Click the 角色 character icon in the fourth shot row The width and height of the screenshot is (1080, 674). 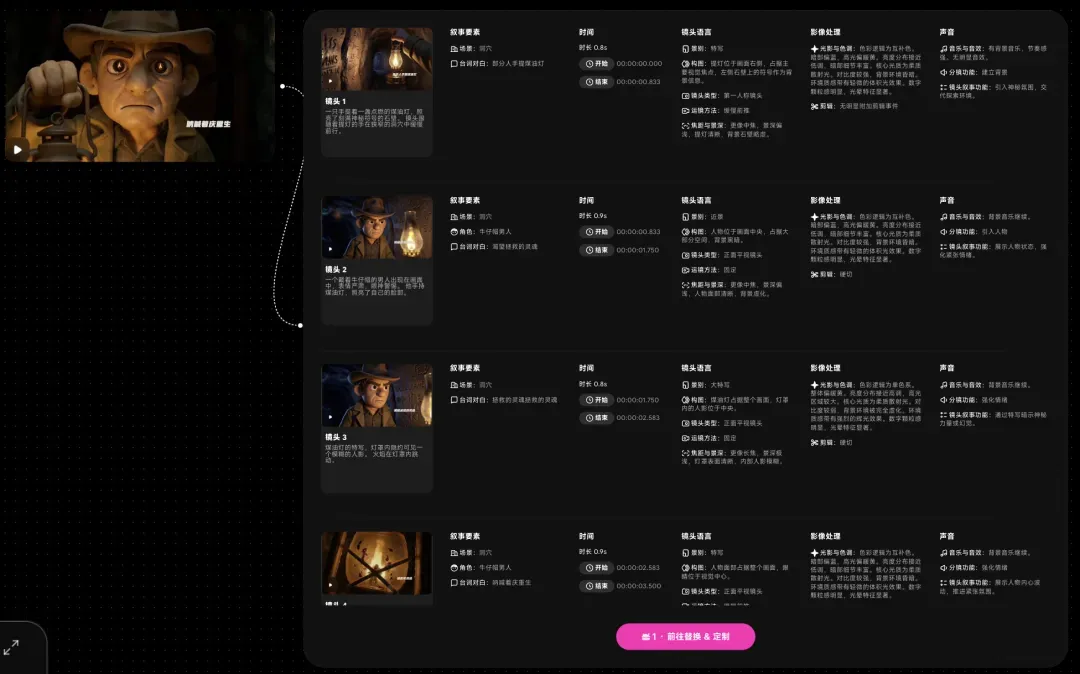[454, 568]
